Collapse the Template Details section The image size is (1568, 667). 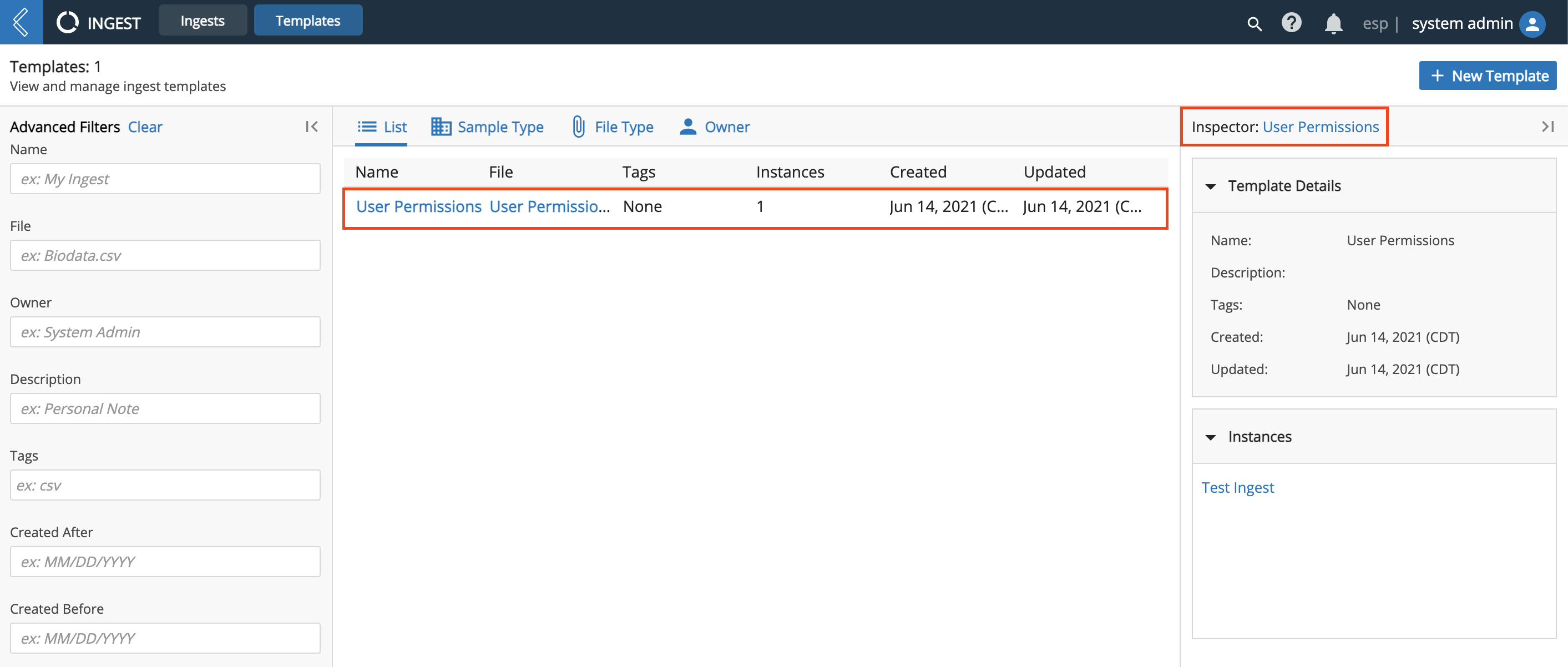click(x=1211, y=186)
